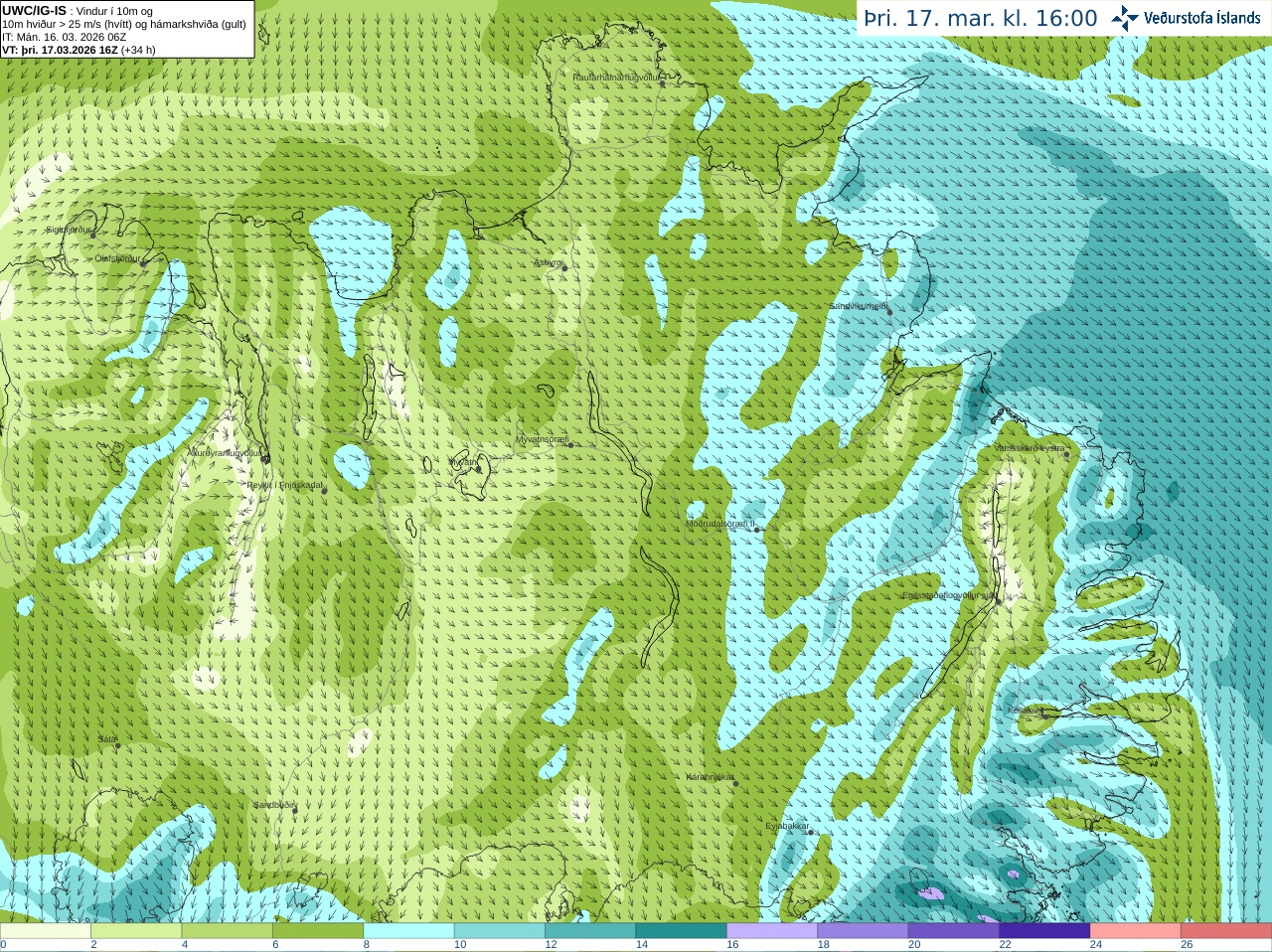Click the Ólafsfjörður station label
Image resolution: width=1272 pixels, height=952 pixels.
(x=117, y=258)
